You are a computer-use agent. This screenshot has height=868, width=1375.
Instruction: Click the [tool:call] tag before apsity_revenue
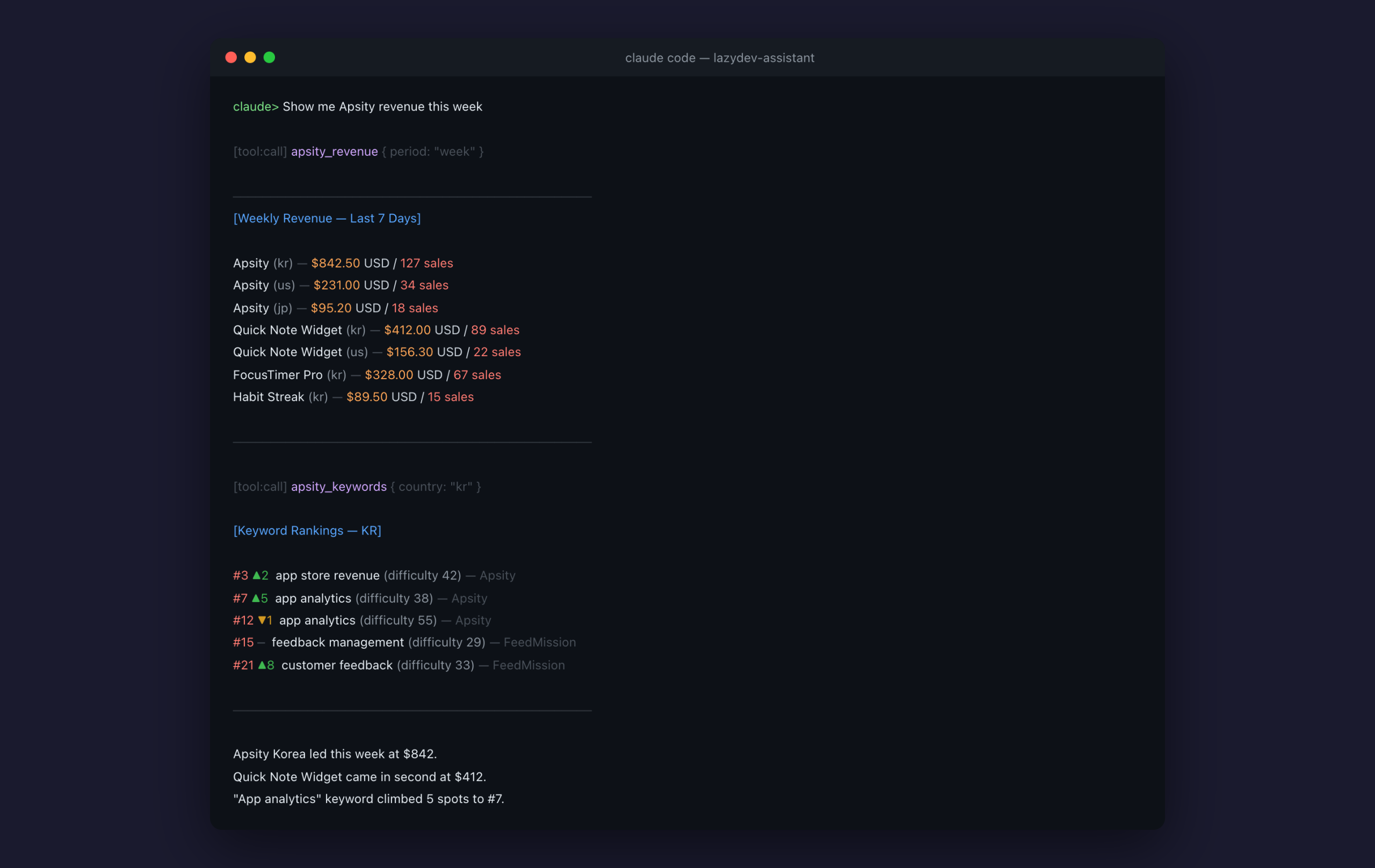tap(260, 151)
